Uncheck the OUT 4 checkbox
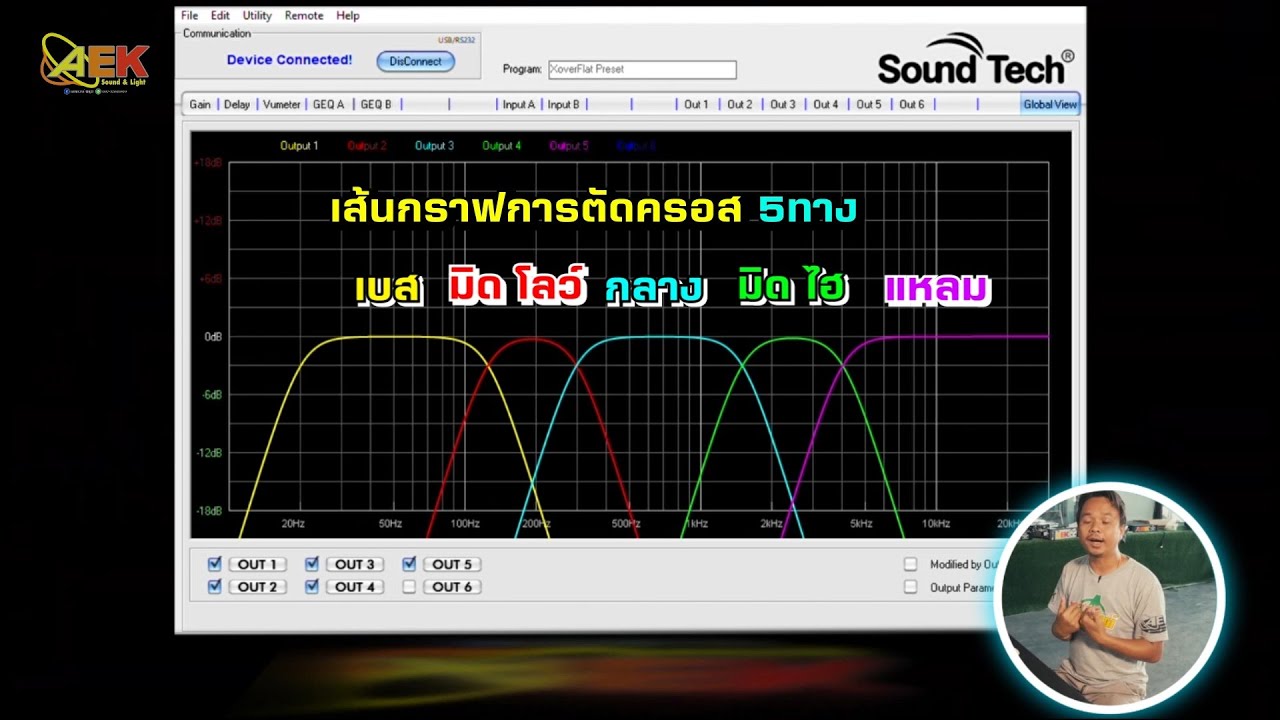 click(x=312, y=587)
